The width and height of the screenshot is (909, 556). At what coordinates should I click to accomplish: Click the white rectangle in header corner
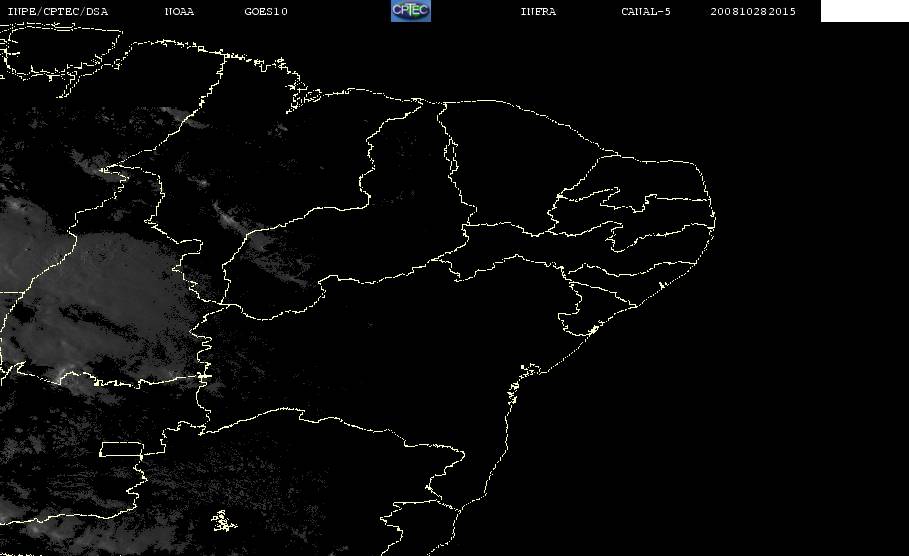click(x=864, y=10)
